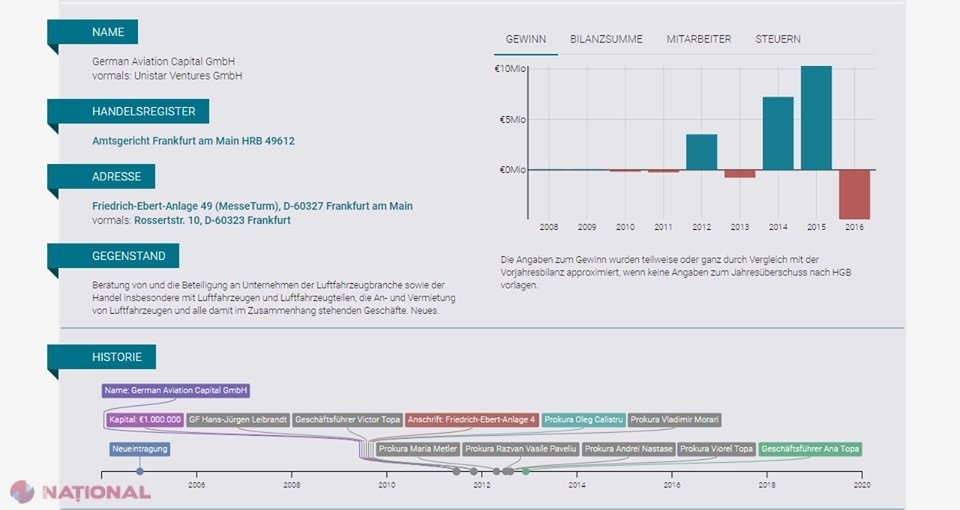
Task: Open Amtsgericht Frankfurt am Main HRB 49612 link
Action: click(193, 141)
